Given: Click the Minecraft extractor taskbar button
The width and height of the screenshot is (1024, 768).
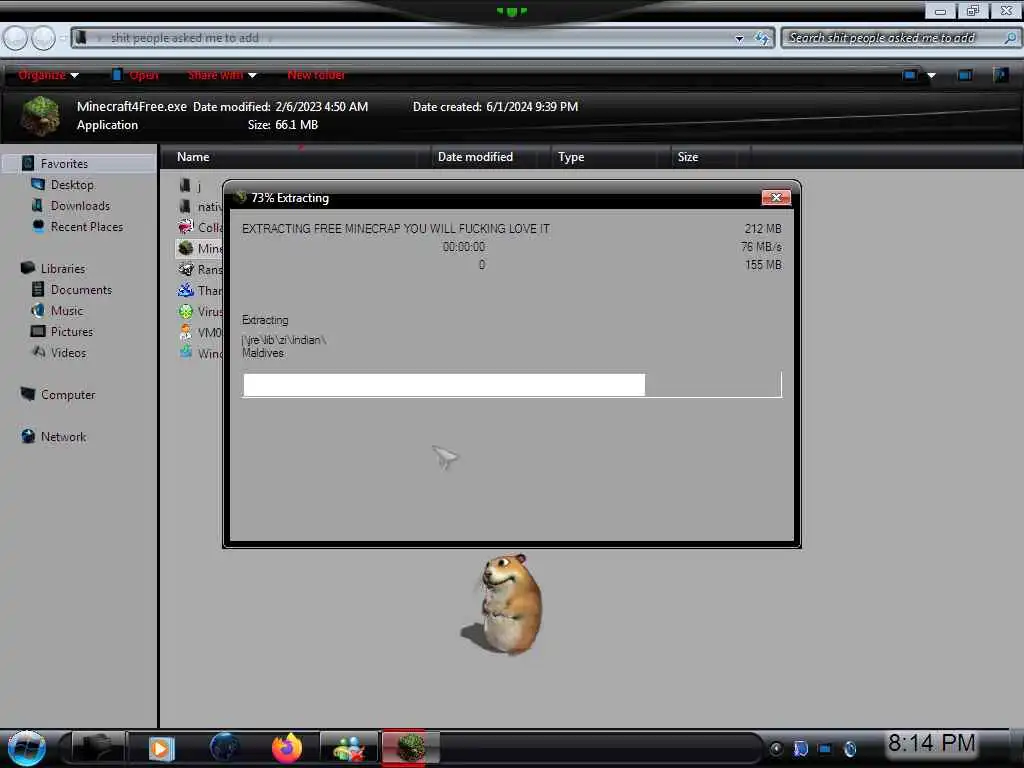Looking at the screenshot, I should [x=411, y=748].
